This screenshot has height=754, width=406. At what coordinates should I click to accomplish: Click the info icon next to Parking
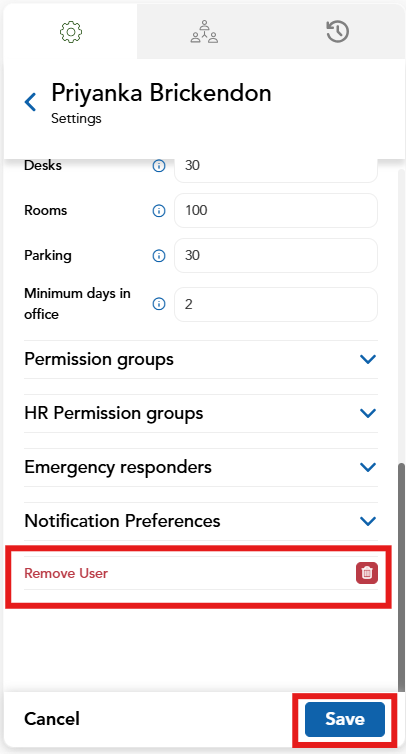pos(159,256)
